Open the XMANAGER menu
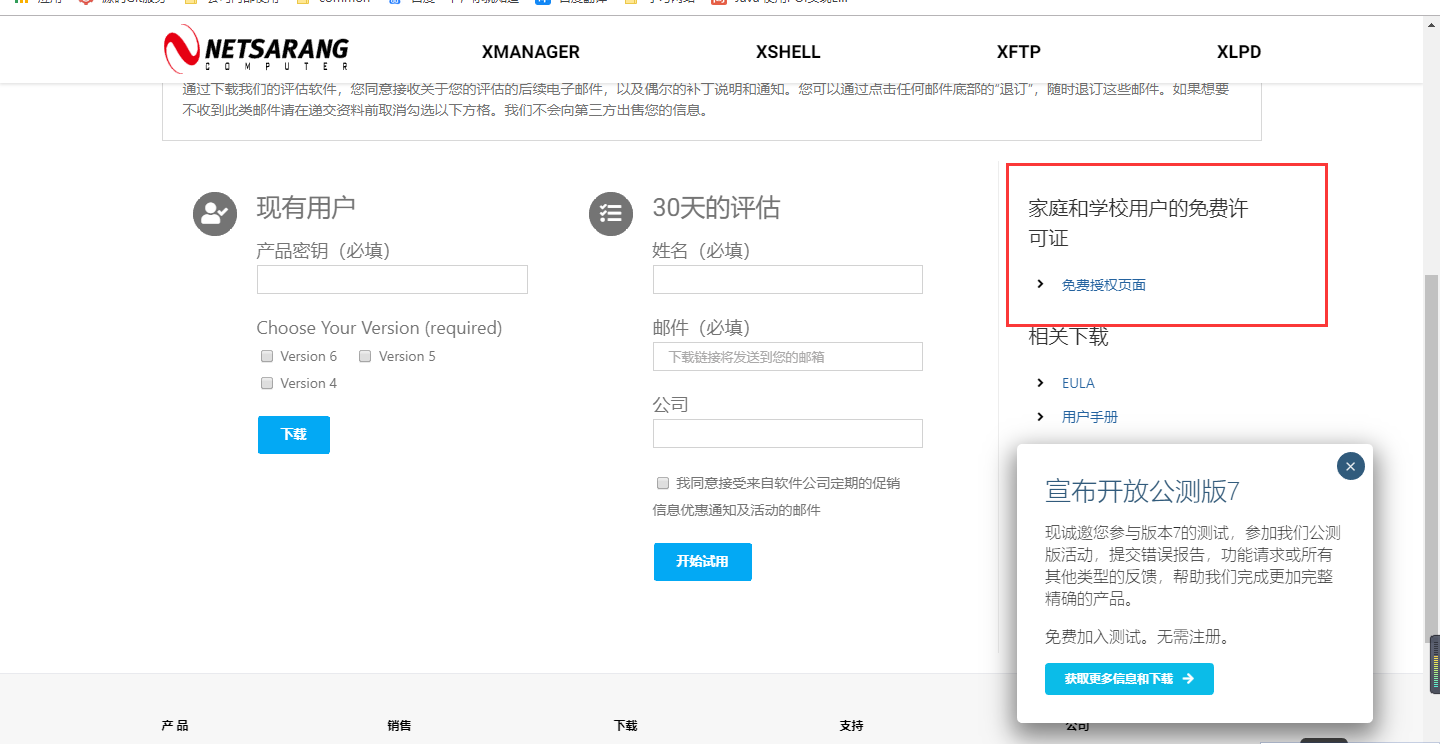Image resolution: width=1440 pixels, height=744 pixels. tap(530, 52)
